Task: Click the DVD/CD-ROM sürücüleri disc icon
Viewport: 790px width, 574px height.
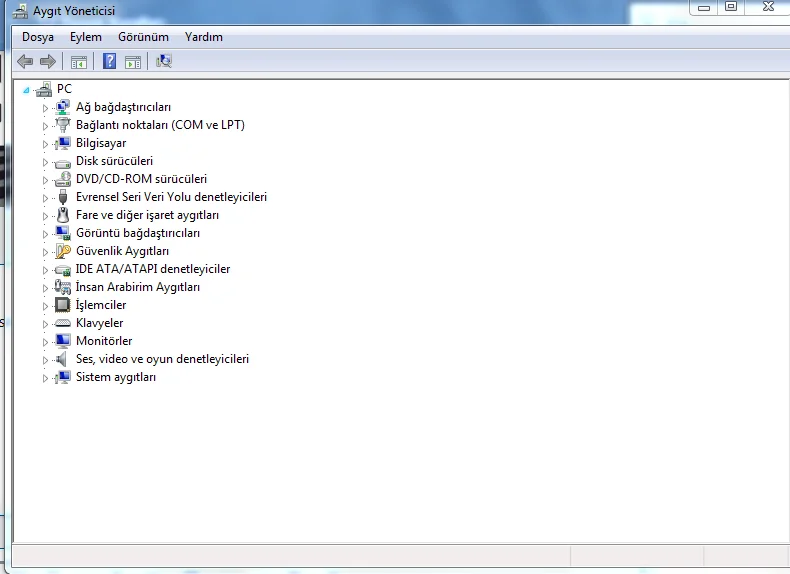Action: pyautogui.click(x=62, y=179)
